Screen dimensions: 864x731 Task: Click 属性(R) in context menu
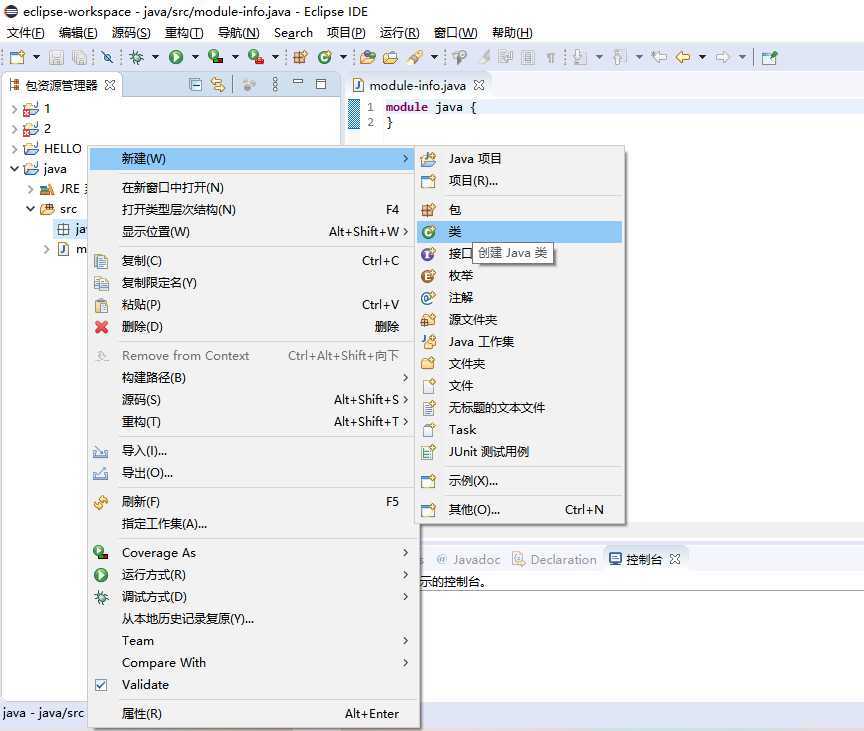[x=253, y=713]
